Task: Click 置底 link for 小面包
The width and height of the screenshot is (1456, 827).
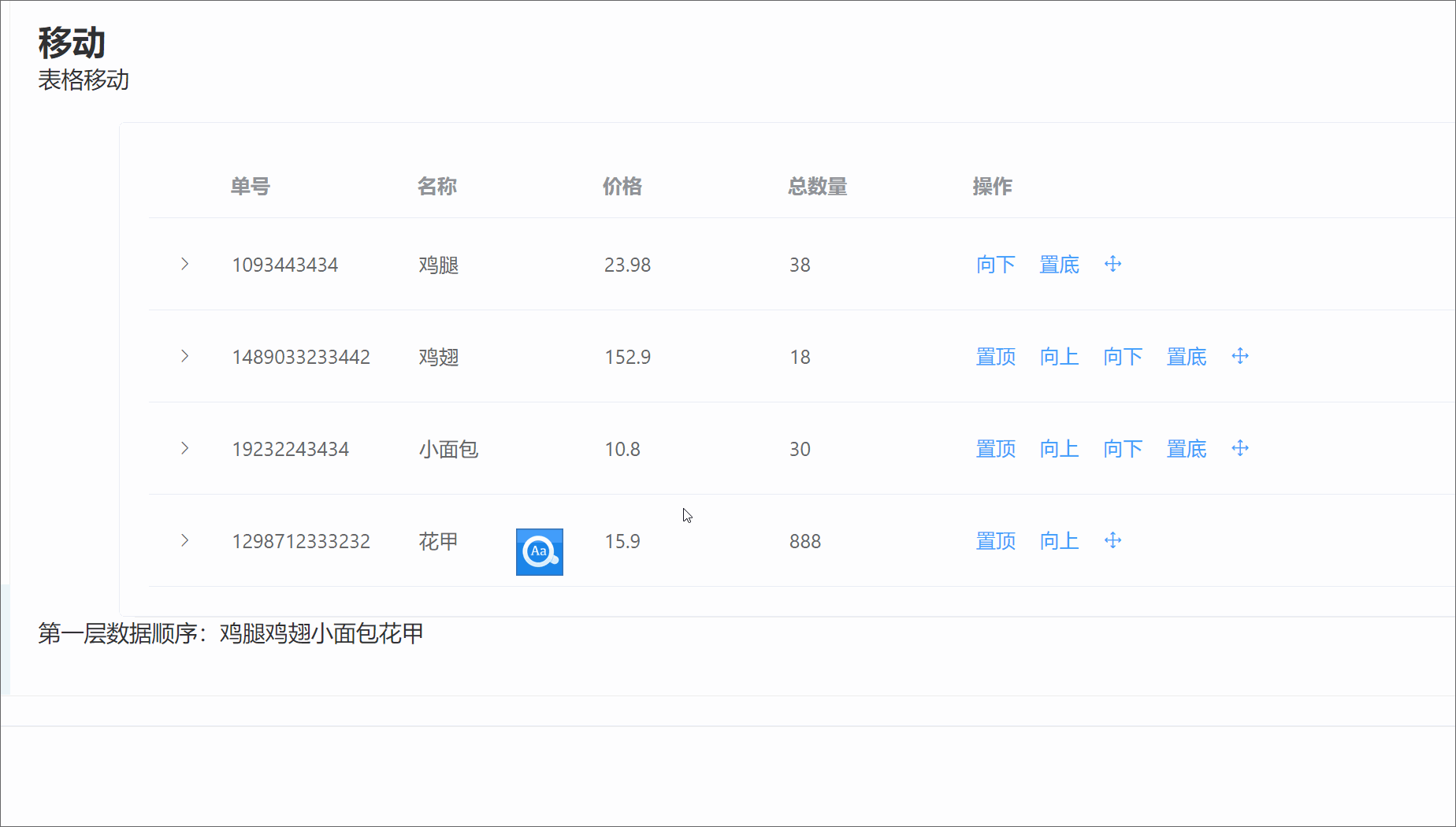Action: 1187,448
